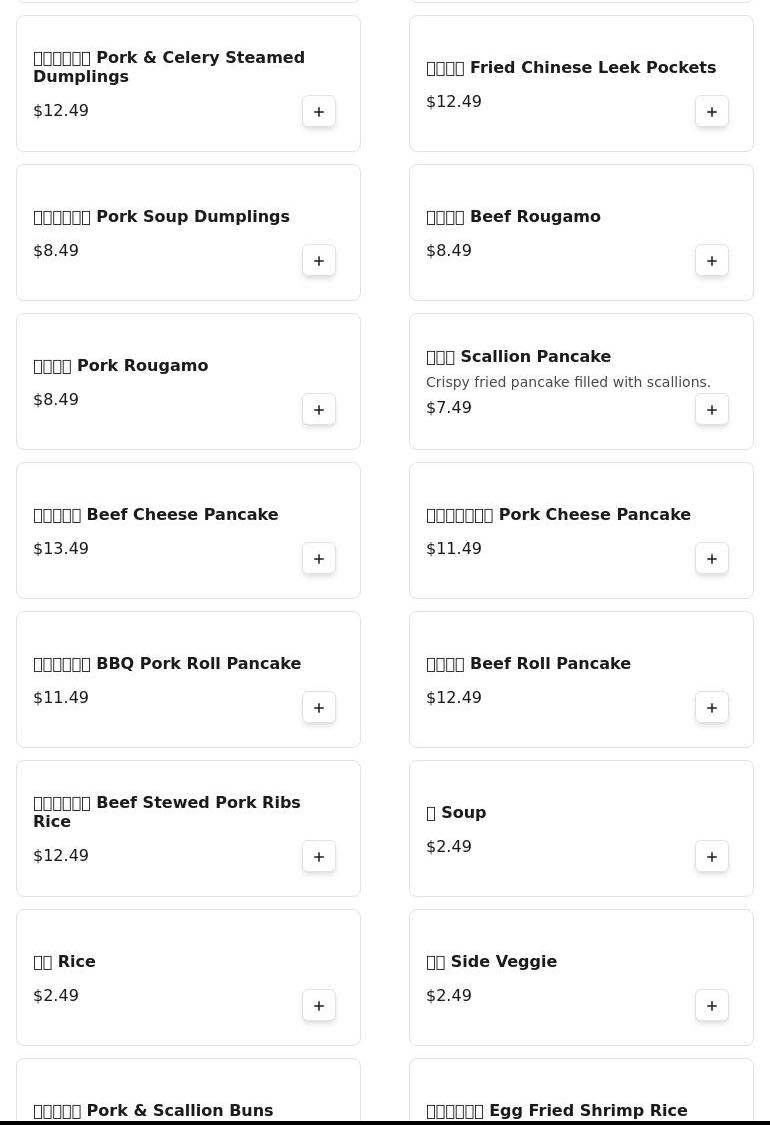Add BBQ Pork Roll Pancake with plus

click(319, 707)
